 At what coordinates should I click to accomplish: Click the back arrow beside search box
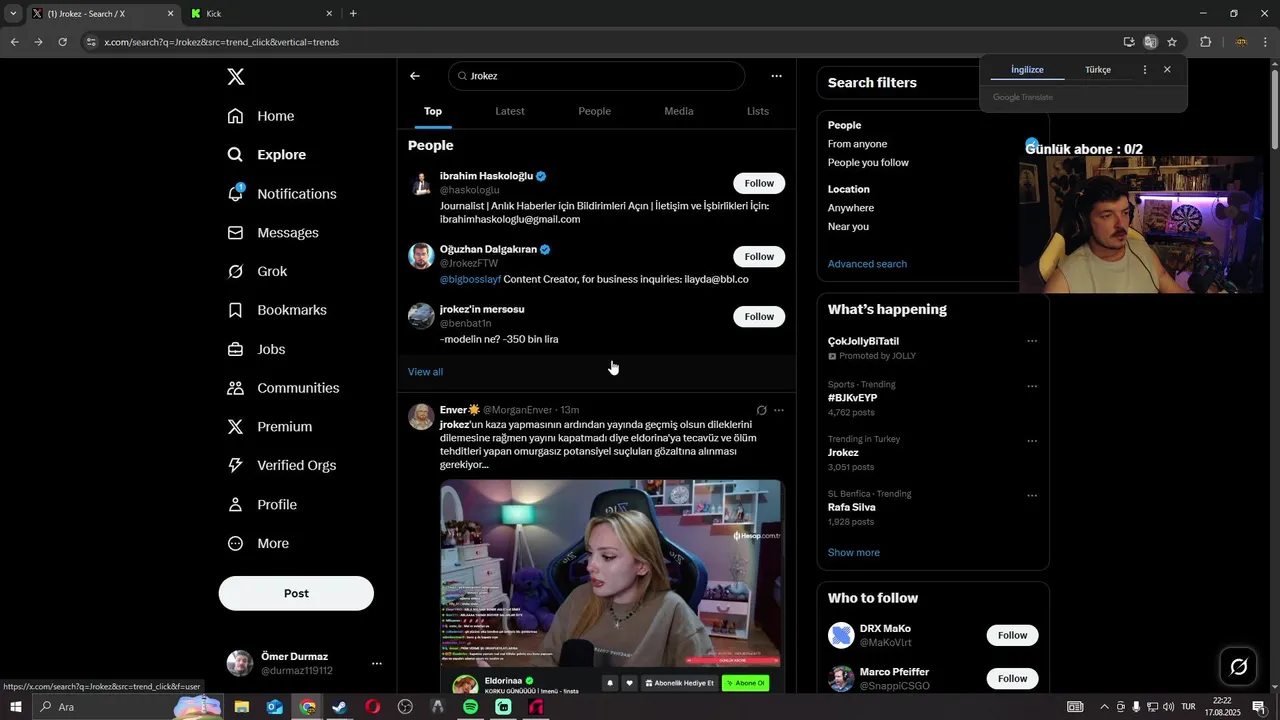[415, 76]
